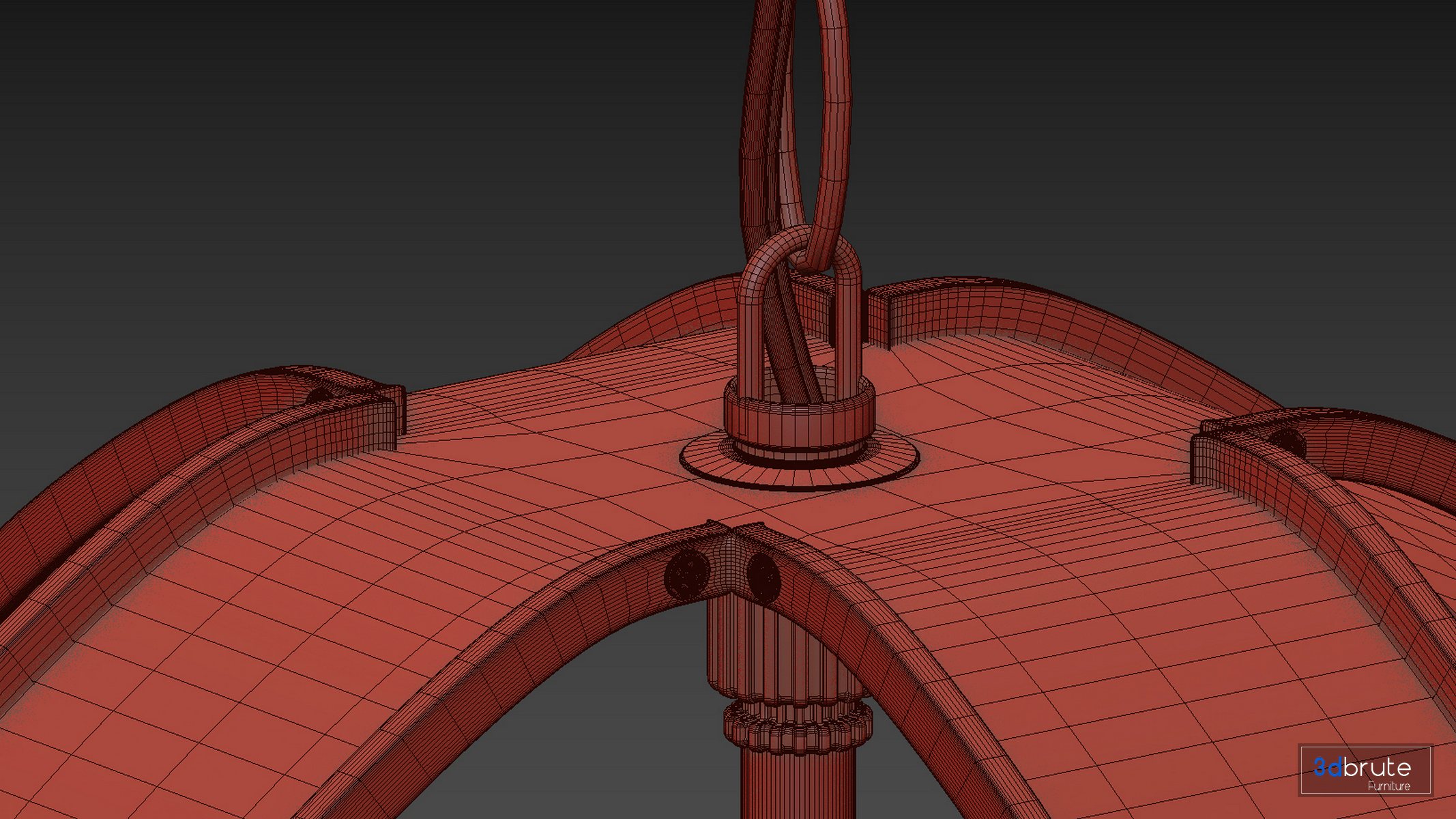This screenshot has width=1456, height=819.
Task: Click the Furniture text under the logo
Action: click(1388, 786)
